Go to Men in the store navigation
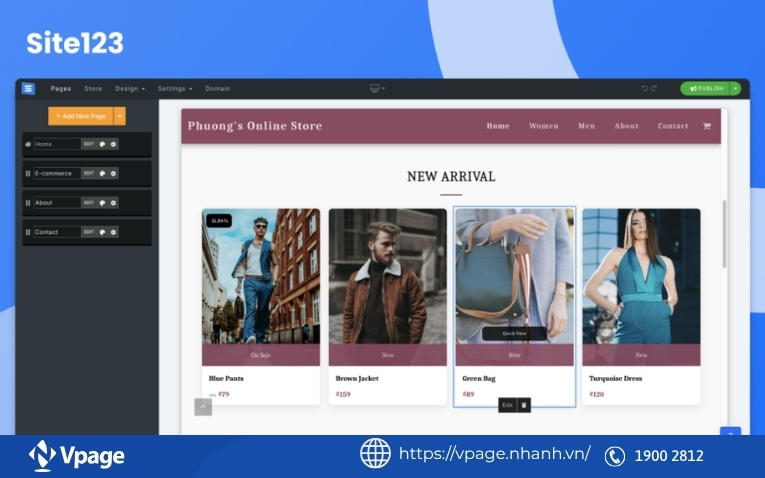 [586, 126]
